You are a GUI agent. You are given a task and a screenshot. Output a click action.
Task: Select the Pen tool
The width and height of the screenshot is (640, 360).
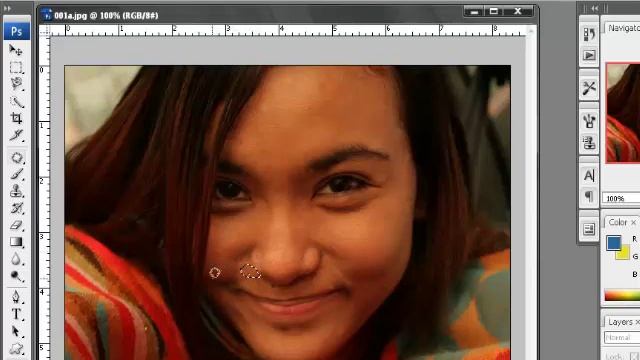16,297
